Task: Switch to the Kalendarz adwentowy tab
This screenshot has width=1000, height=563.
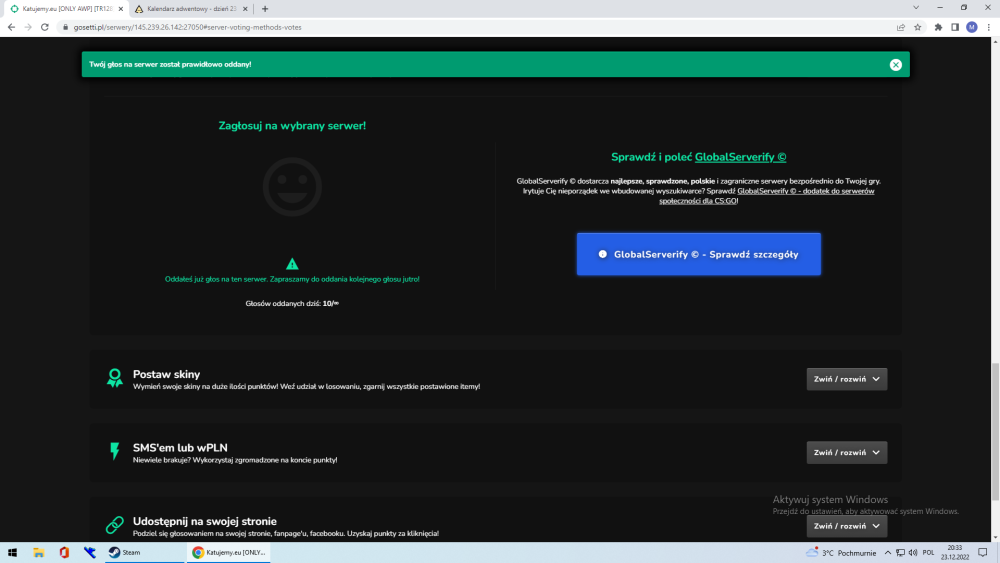Action: (x=190, y=9)
